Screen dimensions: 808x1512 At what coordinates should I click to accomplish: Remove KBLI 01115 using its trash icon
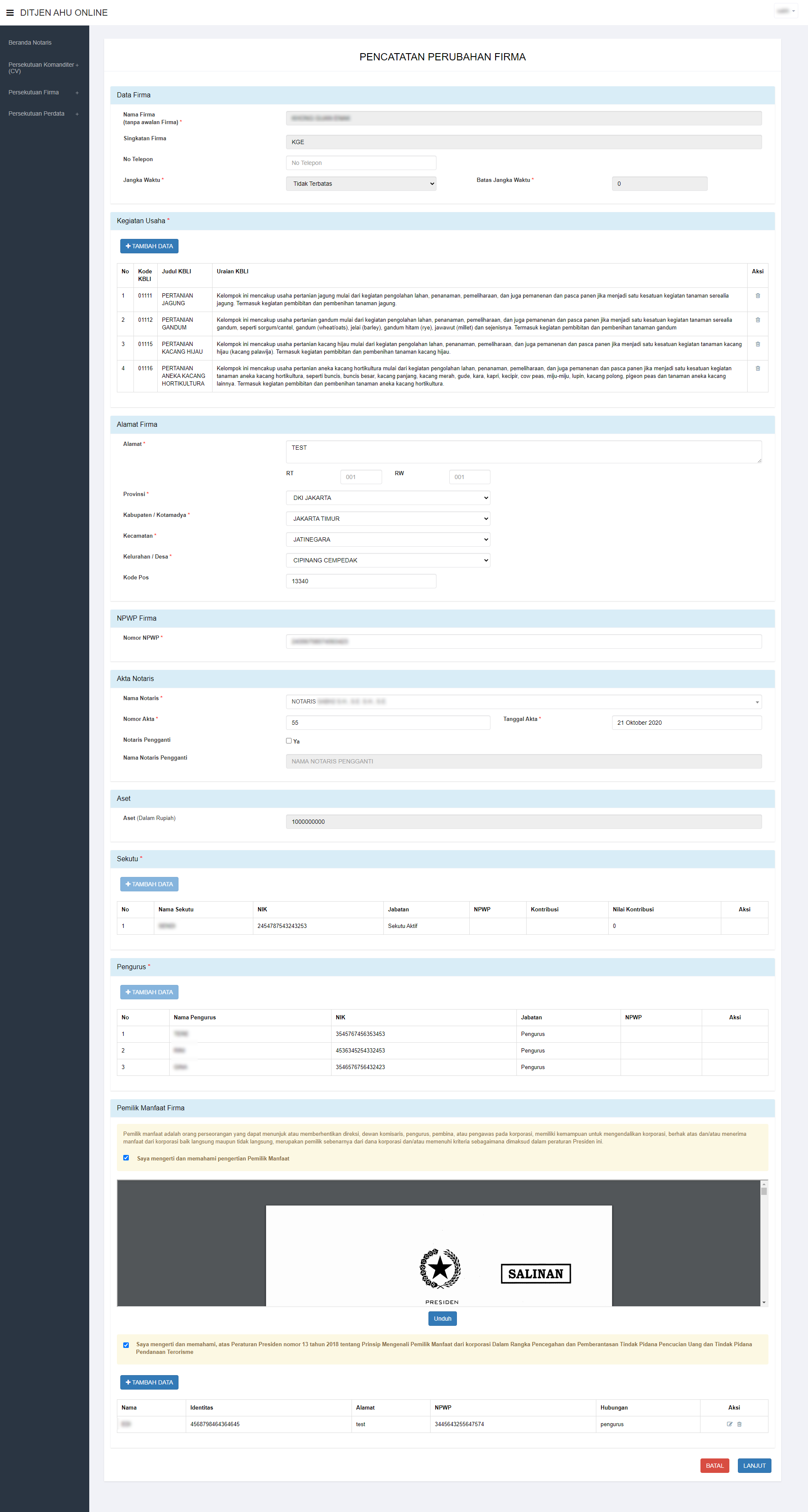[757, 345]
